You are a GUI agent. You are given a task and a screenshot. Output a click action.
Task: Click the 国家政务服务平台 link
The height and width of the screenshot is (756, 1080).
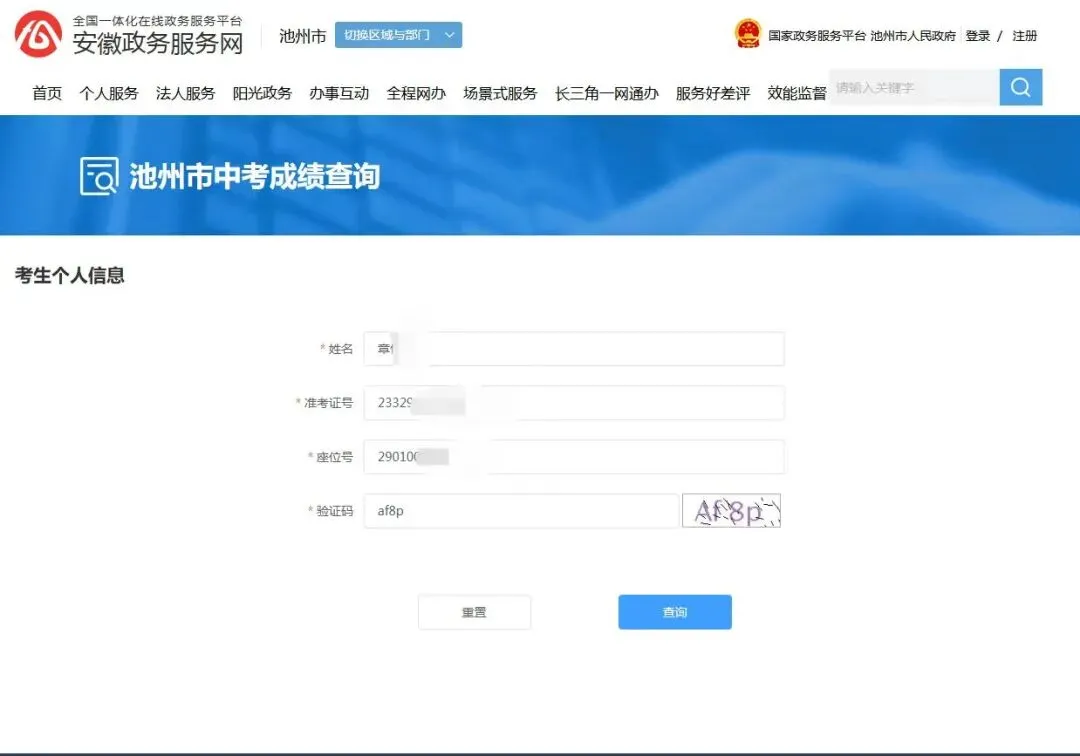(817, 36)
